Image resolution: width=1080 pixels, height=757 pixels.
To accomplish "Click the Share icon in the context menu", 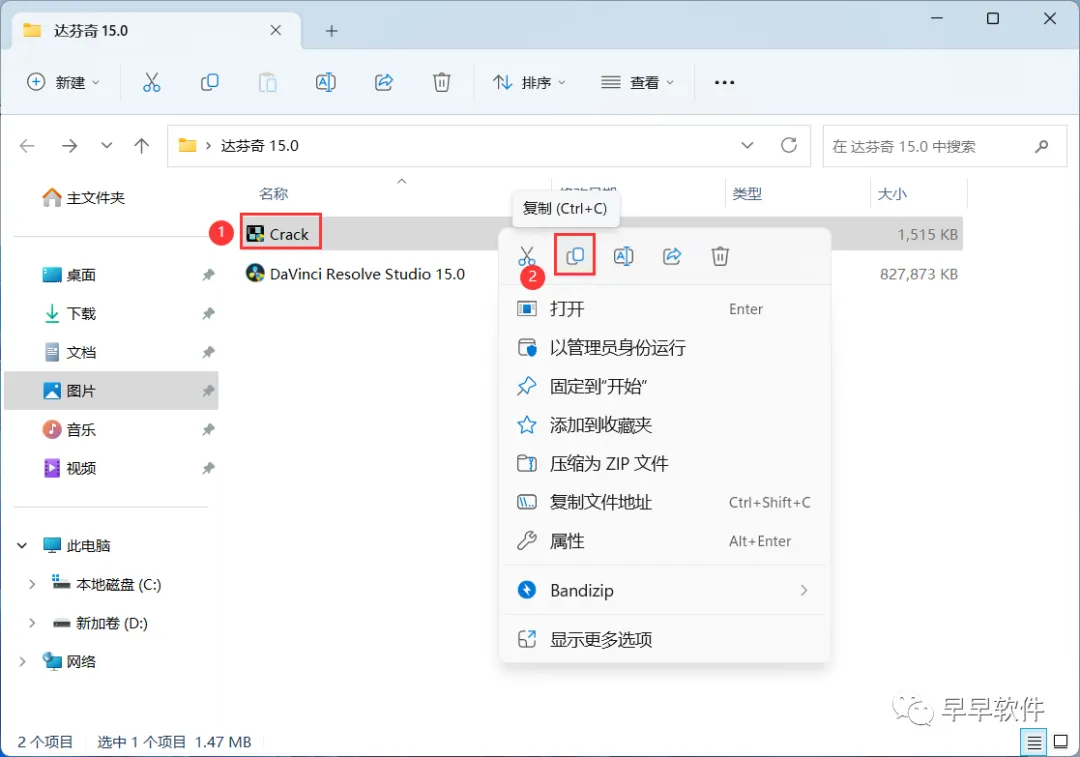I will (x=672, y=256).
